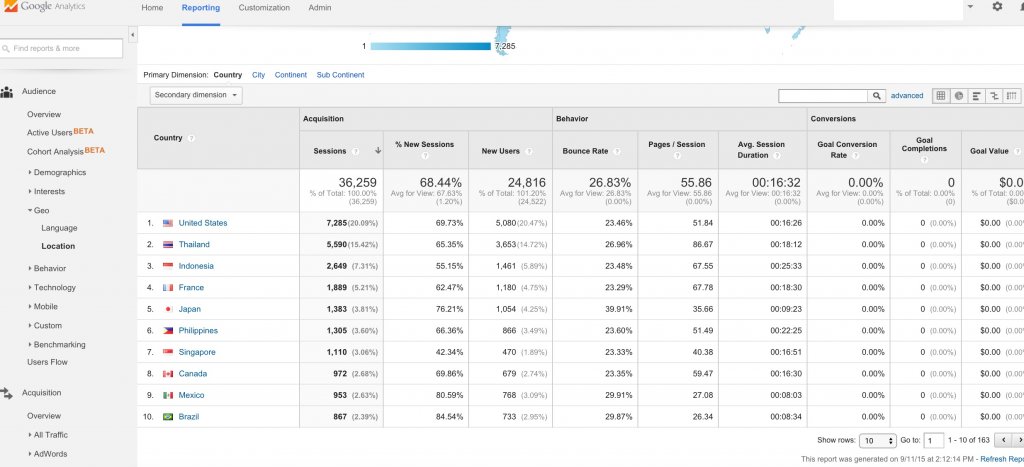This screenshot has height=467, width=1024.
Task: Open the United States country link
Action: click(203, 223)
